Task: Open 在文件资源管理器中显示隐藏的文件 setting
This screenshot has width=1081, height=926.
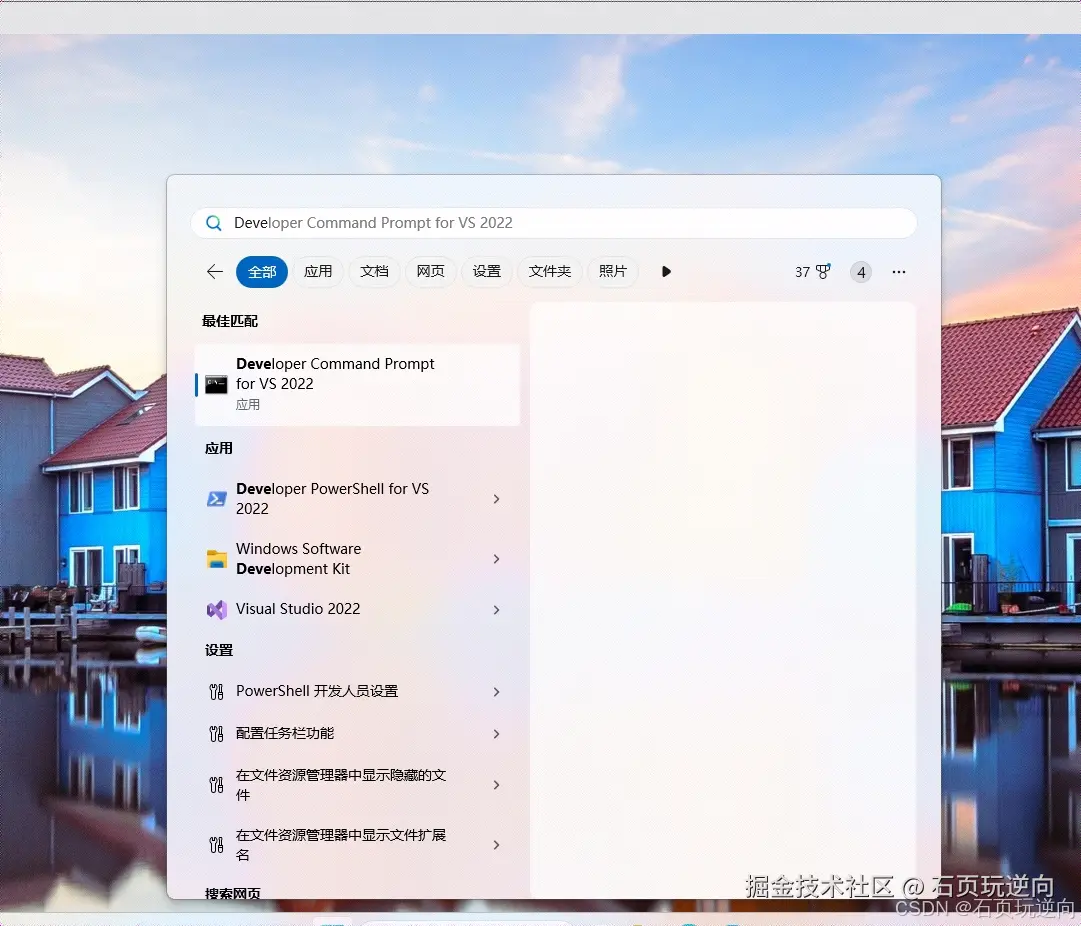Action: (357, 785)
